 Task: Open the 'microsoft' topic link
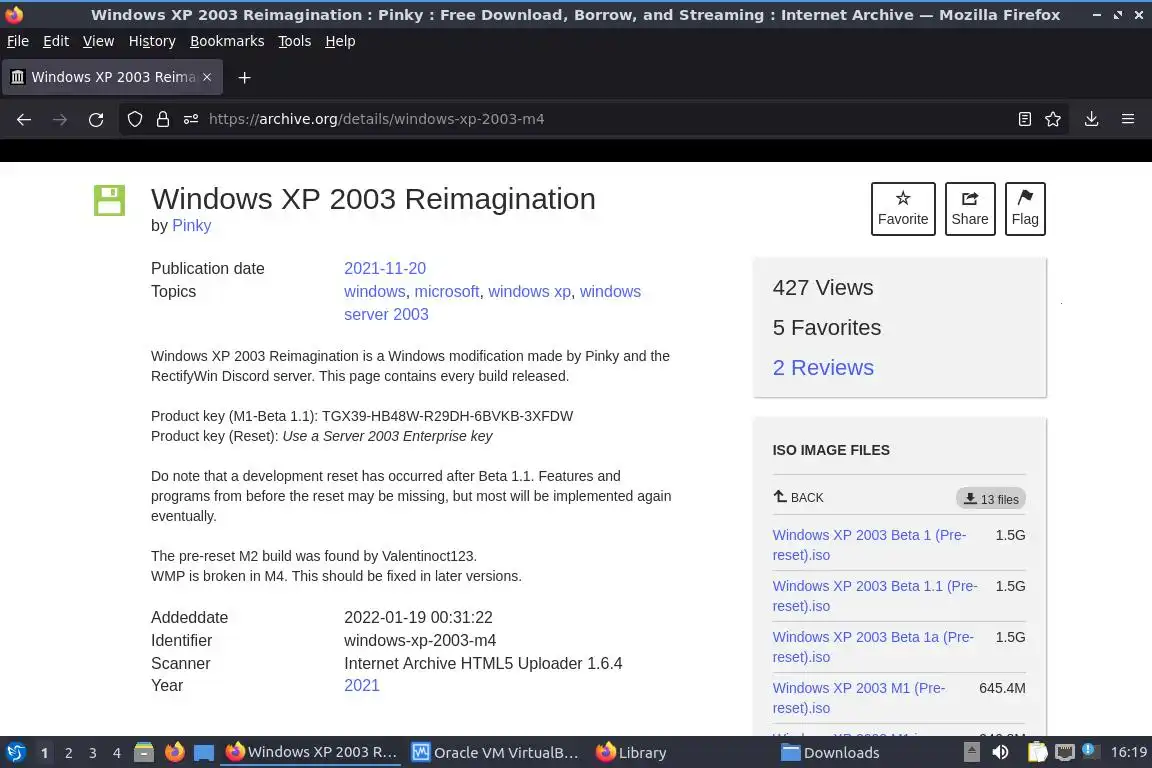coord(447,292)
